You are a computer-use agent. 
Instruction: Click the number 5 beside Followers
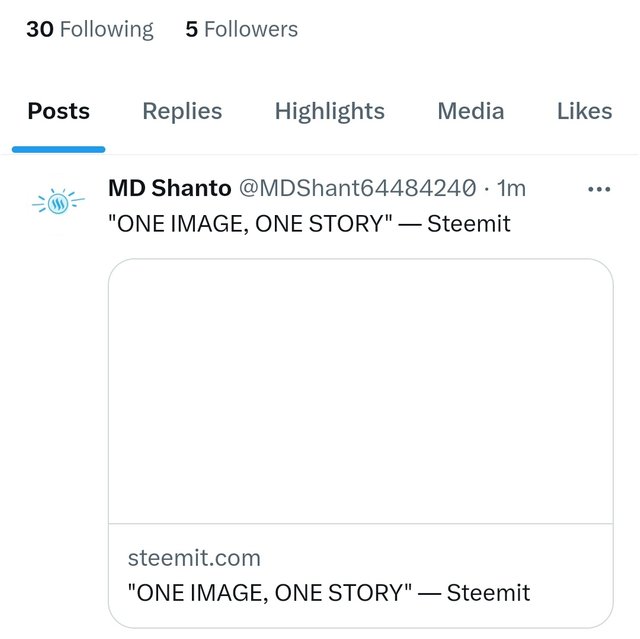click(191, 30)
